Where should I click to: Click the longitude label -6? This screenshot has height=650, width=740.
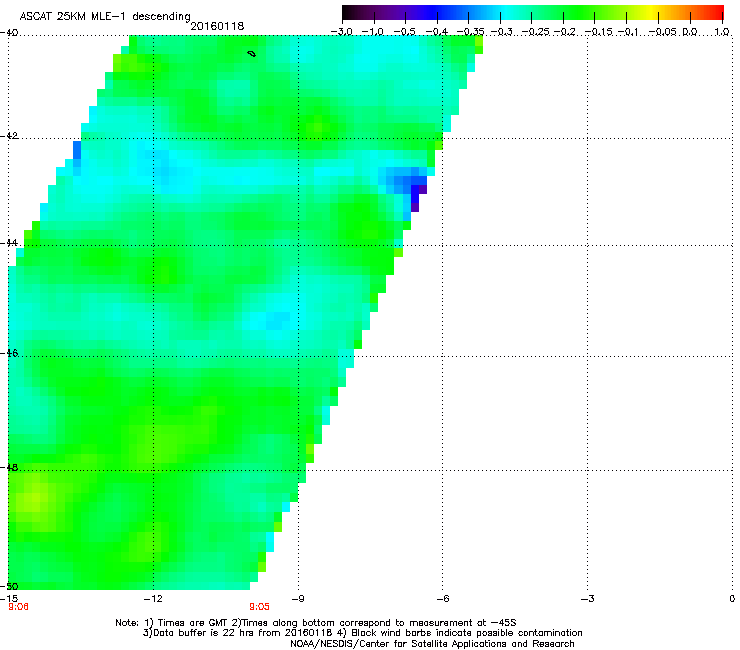pyautogui.click(x=442, y=599)
